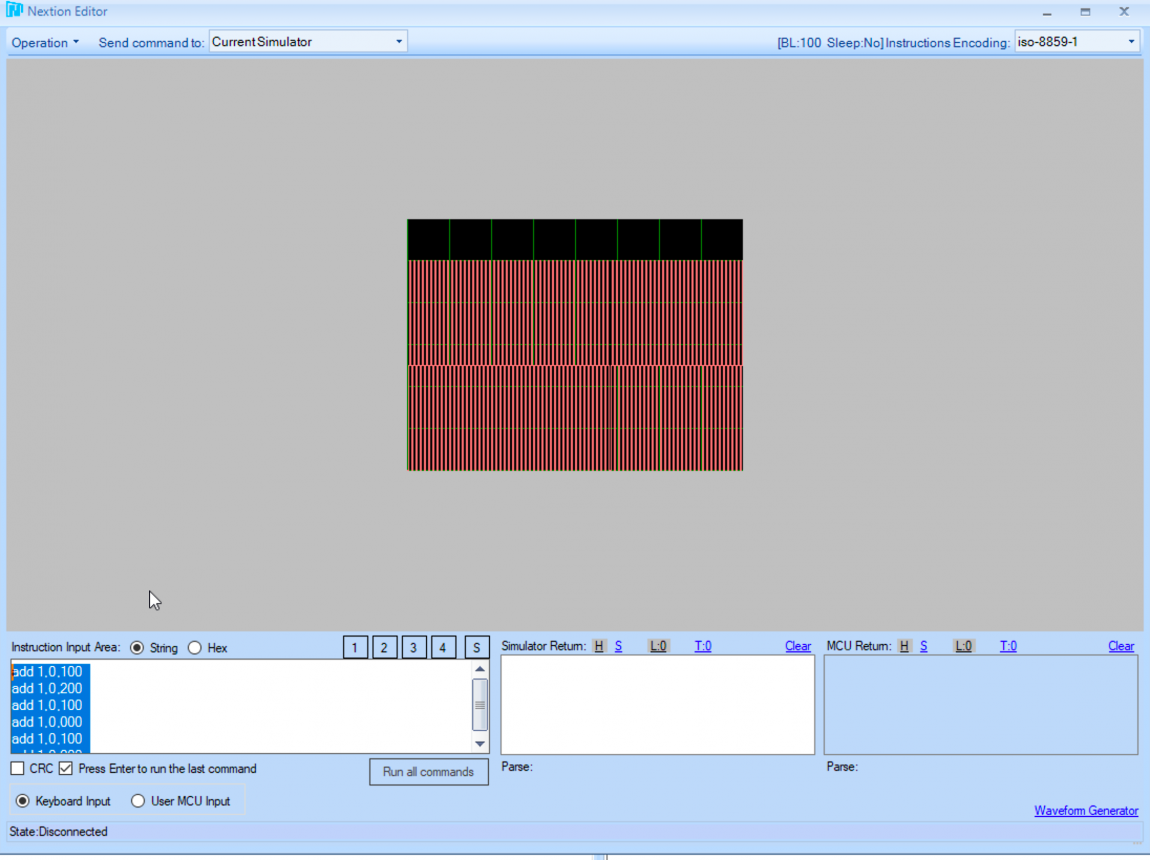The height and width of the screenshot is (860, 1150).
Task: Clear the Simulator Return output
Action: coord(797,646)
